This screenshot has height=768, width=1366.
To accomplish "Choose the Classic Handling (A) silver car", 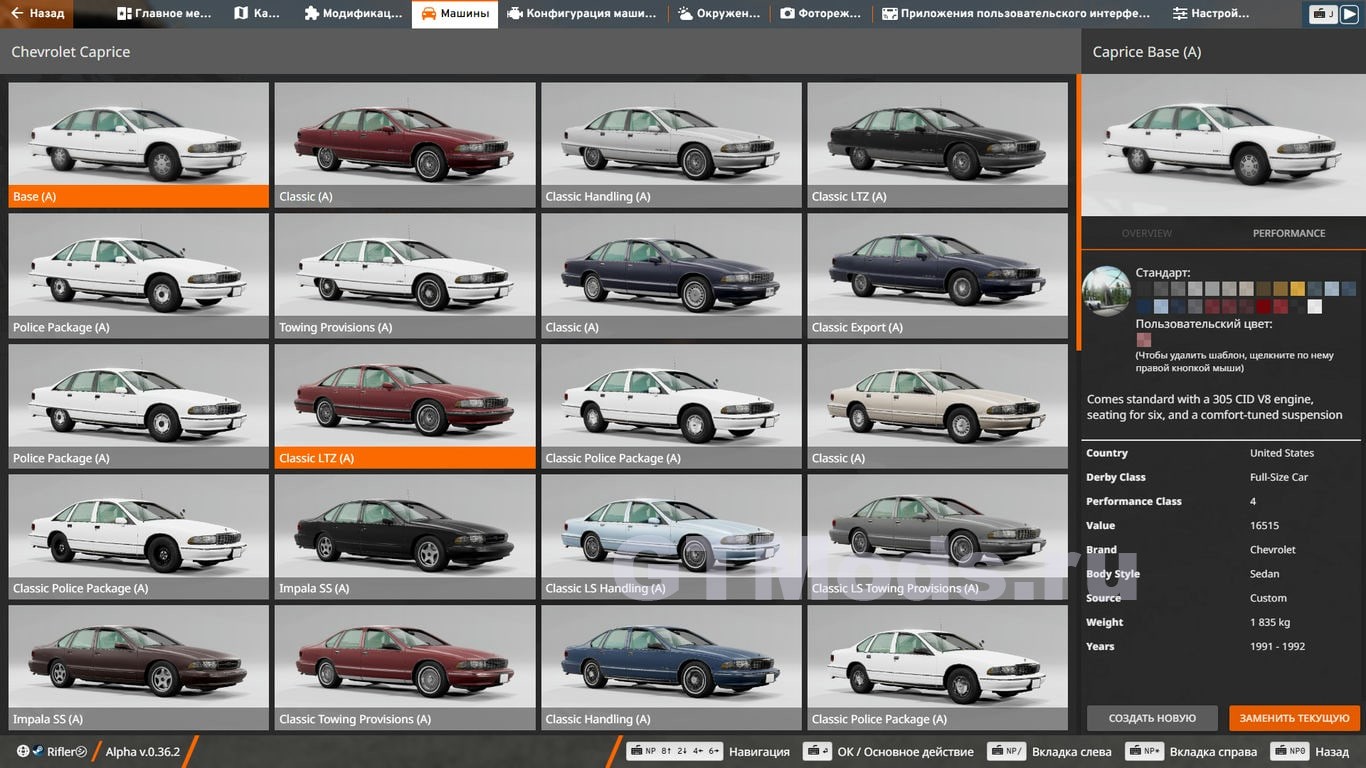I will [x=671, y=144].
